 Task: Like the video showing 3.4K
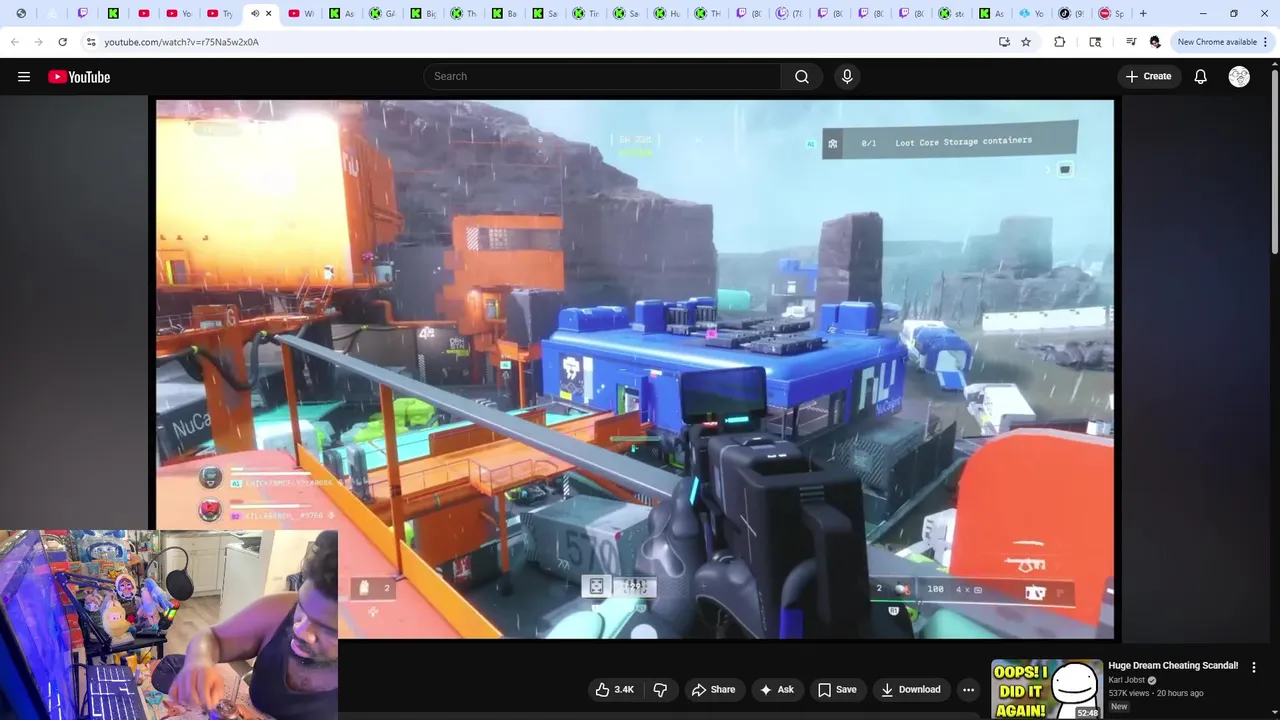point(614,689)
